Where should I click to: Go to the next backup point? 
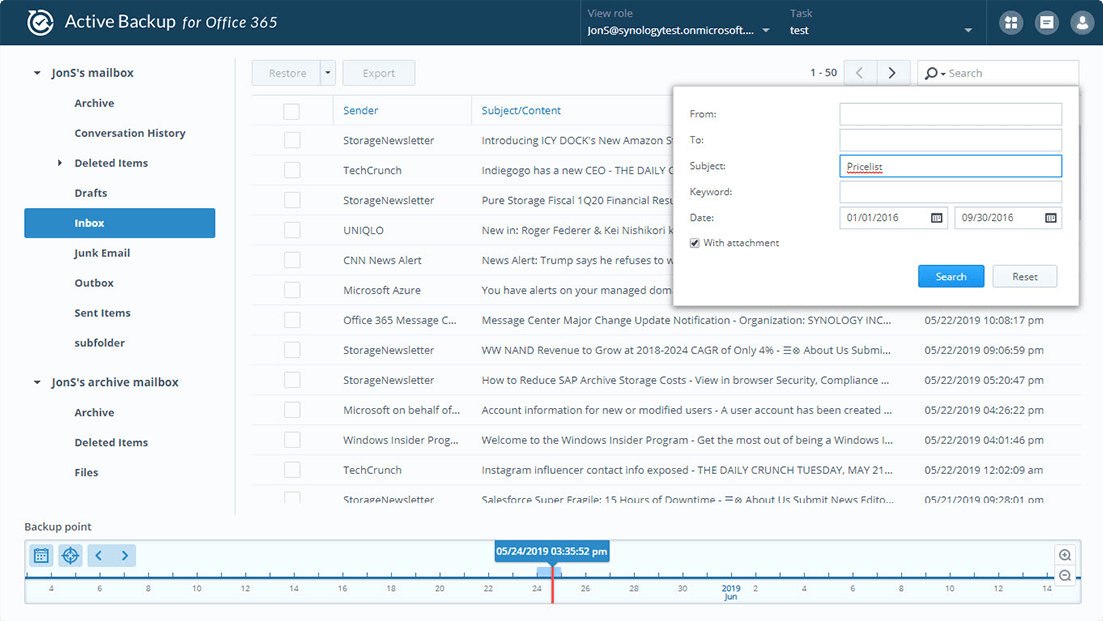(x=125, y=556)
